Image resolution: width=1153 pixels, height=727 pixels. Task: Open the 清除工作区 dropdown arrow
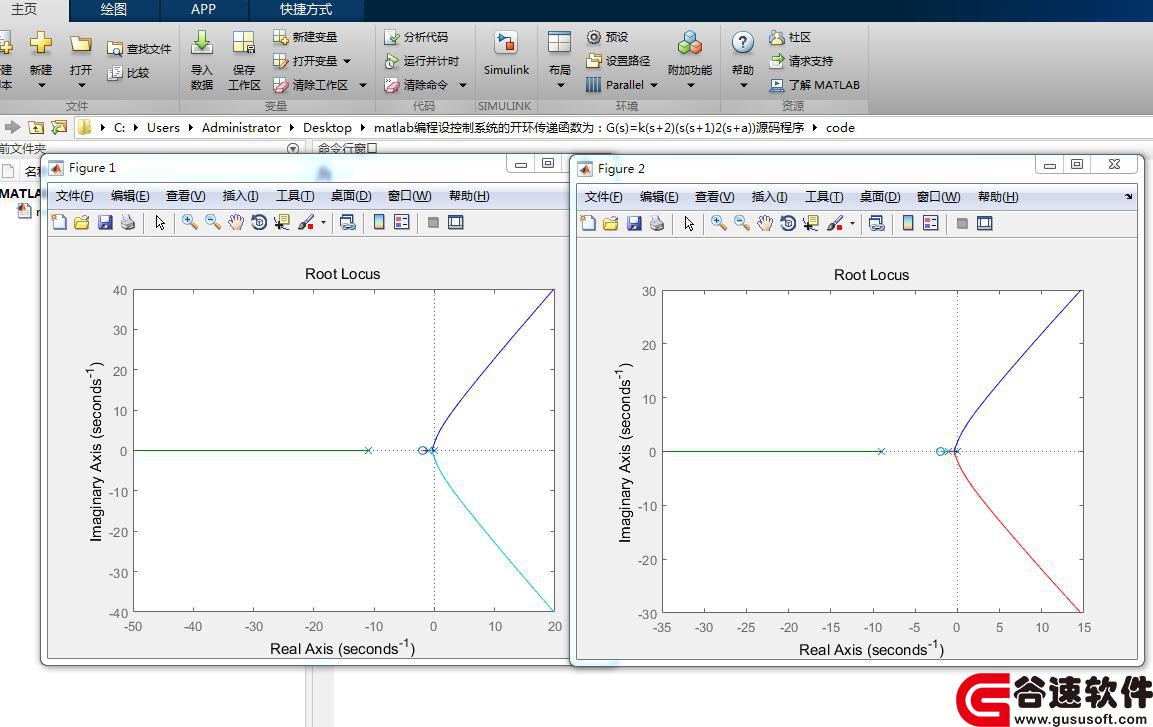pos(363,85)
